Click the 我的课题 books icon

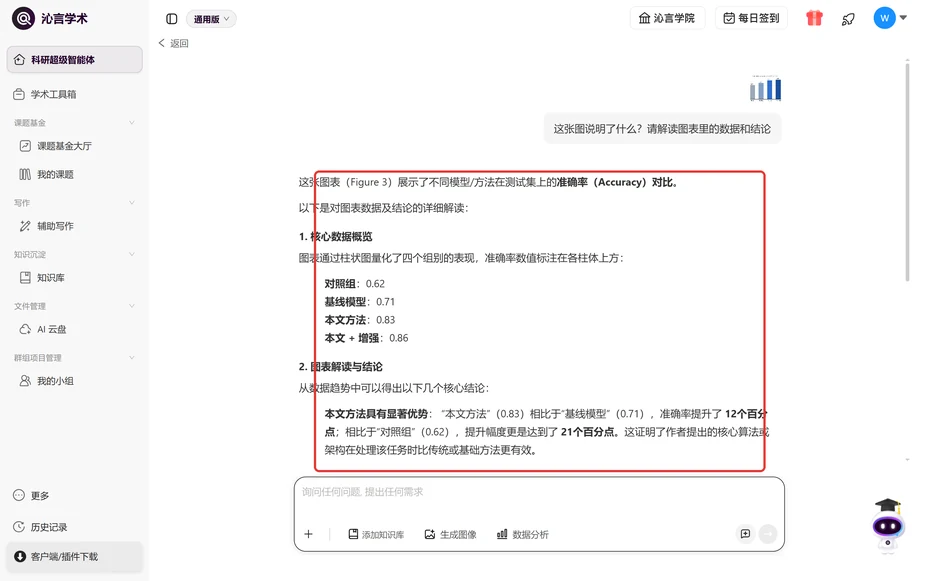[x=25, y=174]
